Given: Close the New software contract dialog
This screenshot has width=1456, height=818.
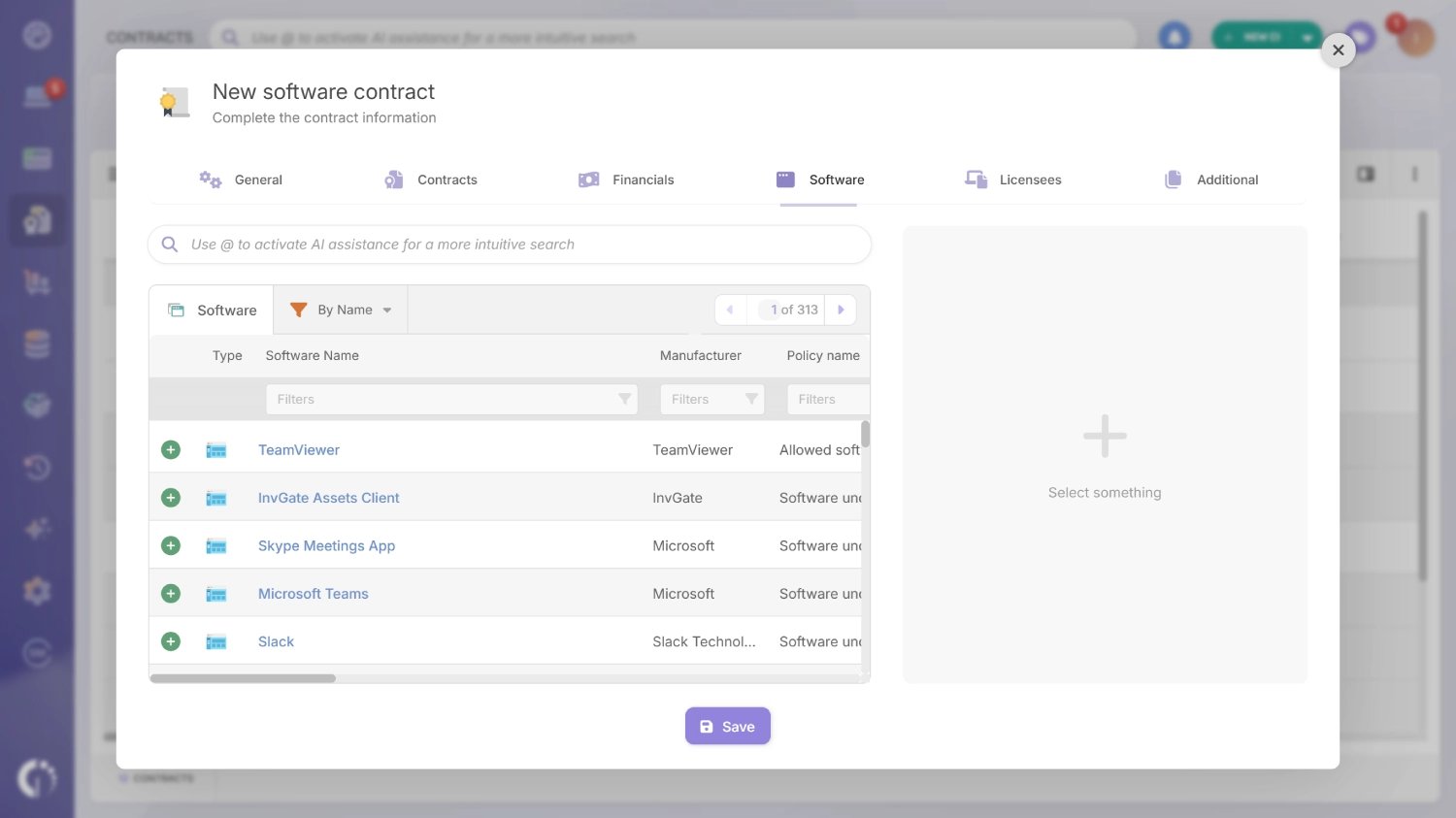Looking at the screenshot, I should coord(1338,49).
